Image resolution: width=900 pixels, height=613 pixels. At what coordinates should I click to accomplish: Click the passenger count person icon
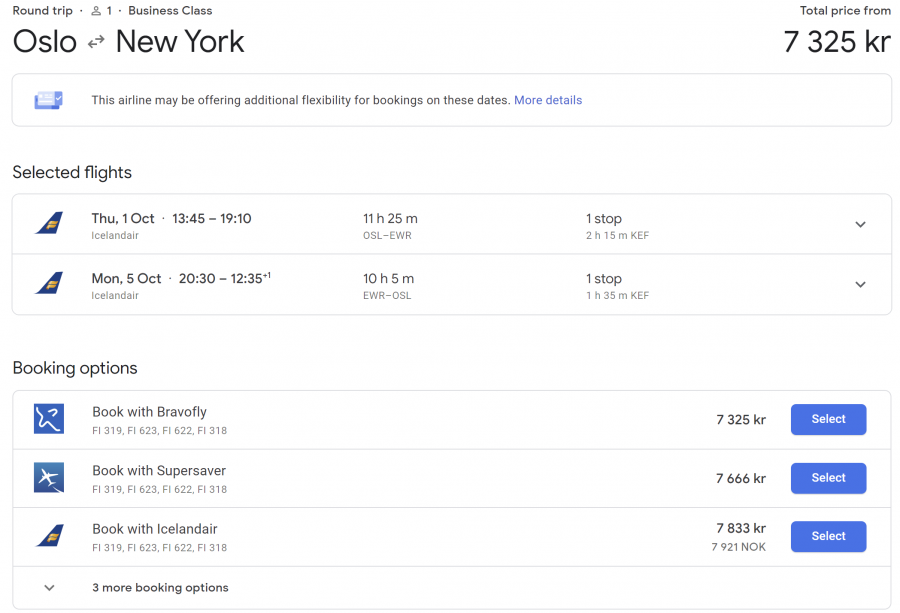coord(97,11)
